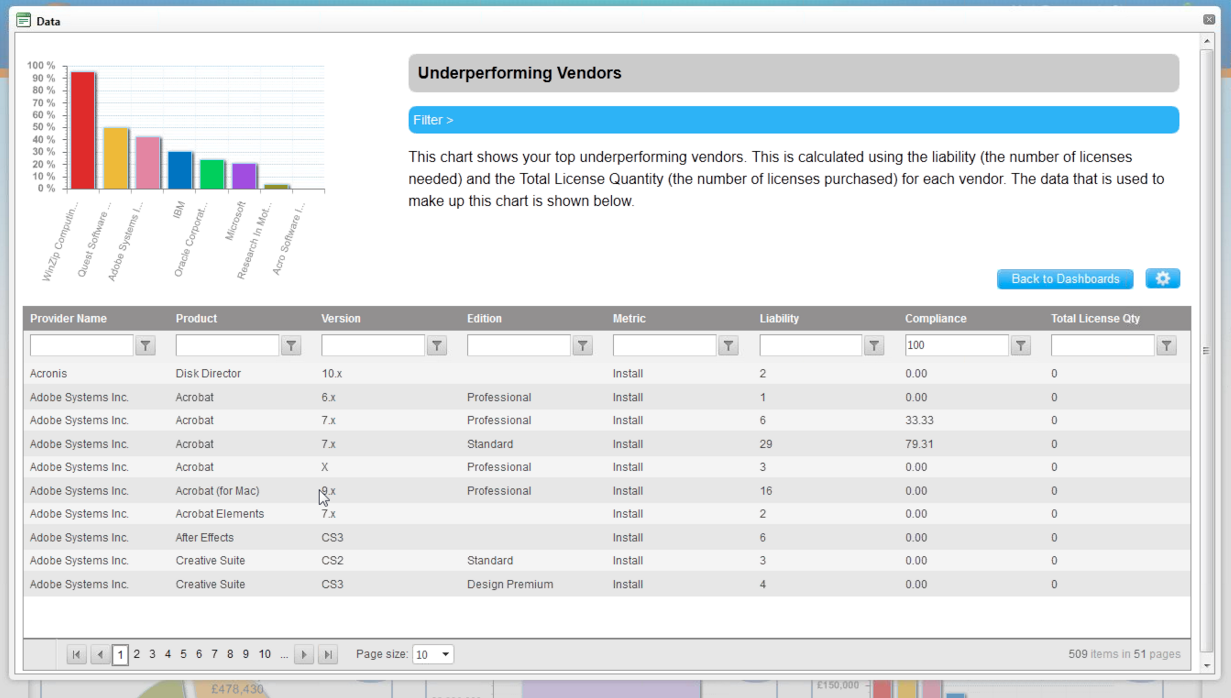This screenshot has width=1231, height=698.
Task: Go to page 4
Action: 168,654
